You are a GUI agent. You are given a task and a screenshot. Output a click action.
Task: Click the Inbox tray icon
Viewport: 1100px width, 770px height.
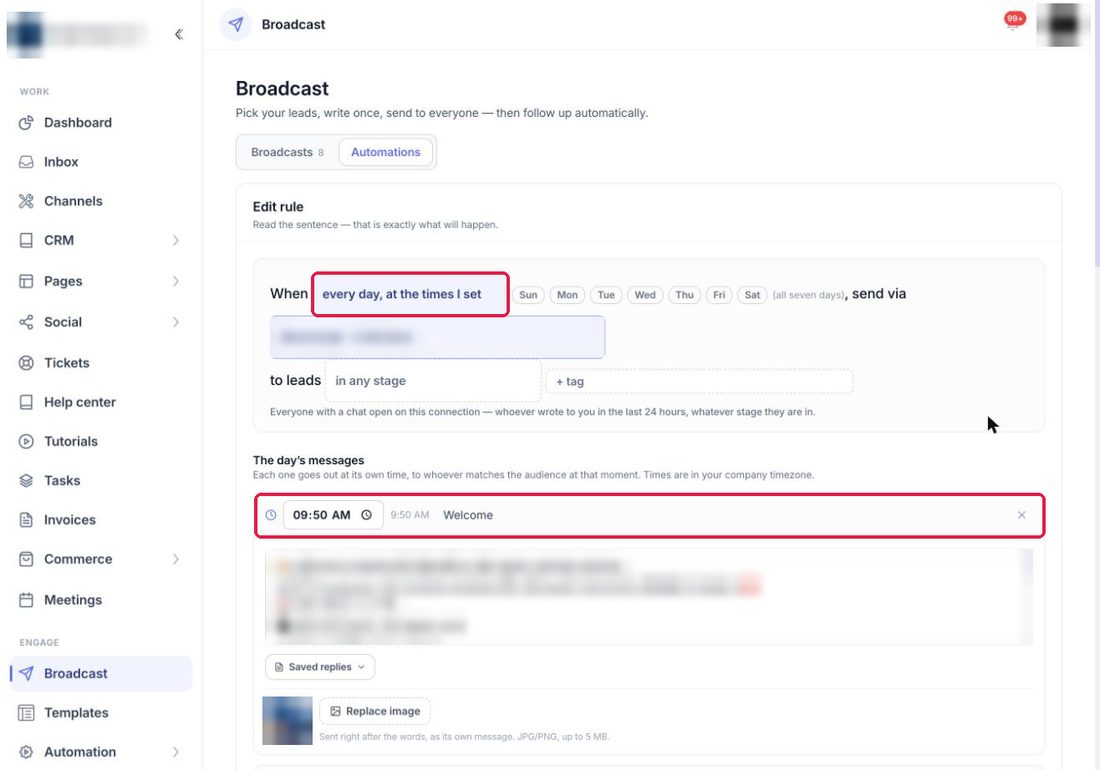[x=26, y=162]
